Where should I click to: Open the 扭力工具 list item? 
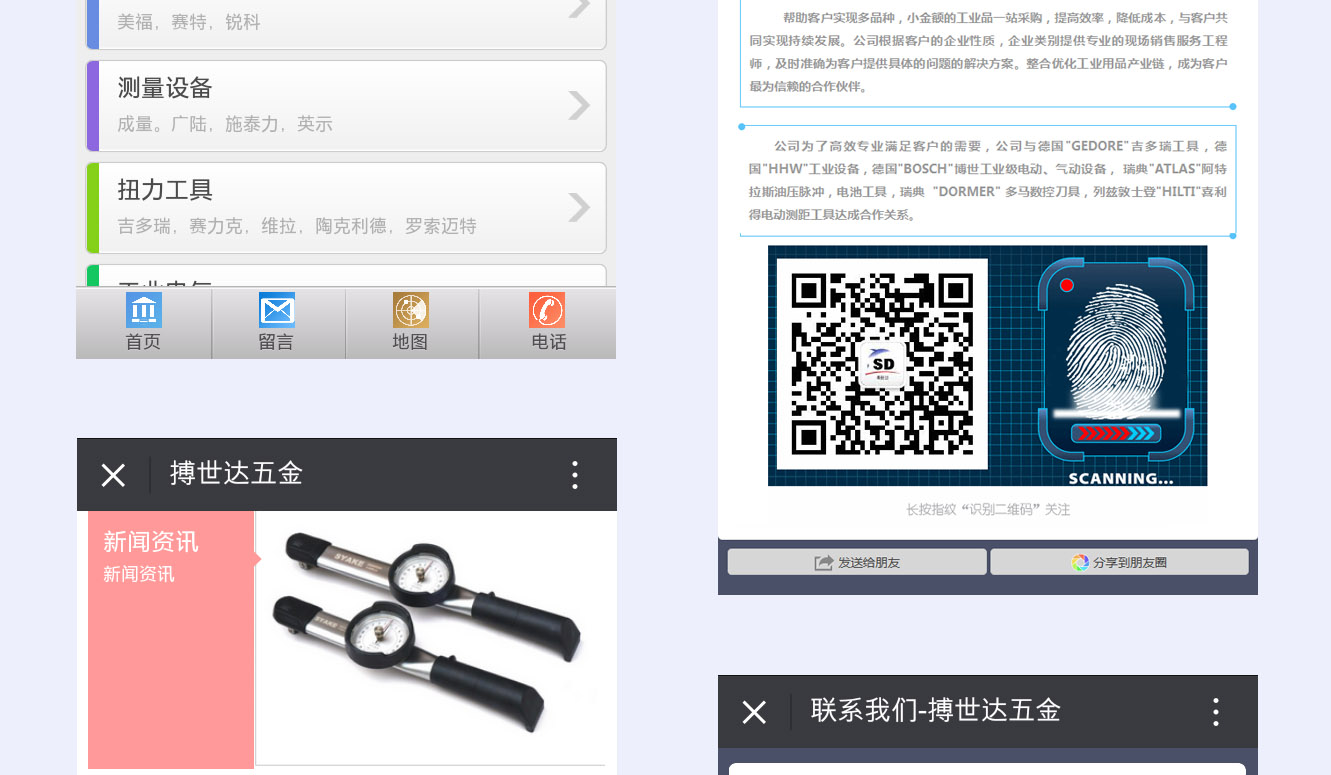[330, 207]
